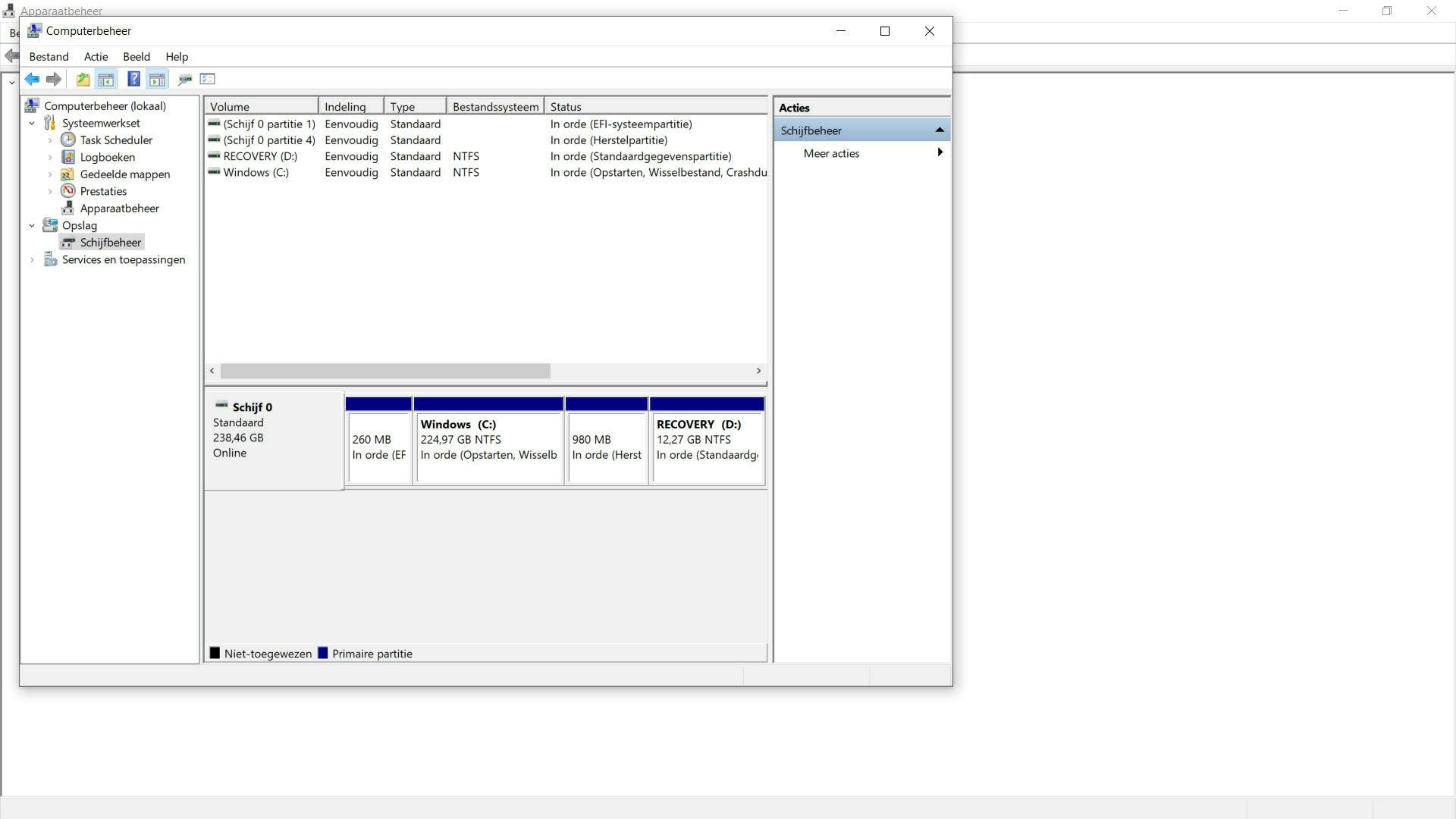Click the checklist properties toolbar icon
The height and width of the screenshot is (819, 1456).
click(208, 79)
